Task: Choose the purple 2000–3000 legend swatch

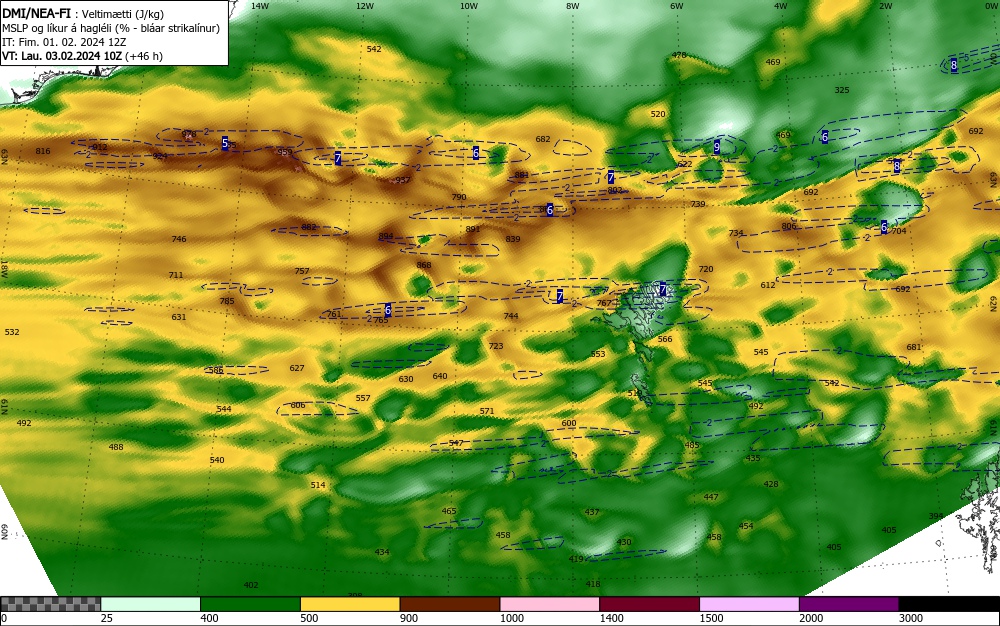Action: coord(849,604)
